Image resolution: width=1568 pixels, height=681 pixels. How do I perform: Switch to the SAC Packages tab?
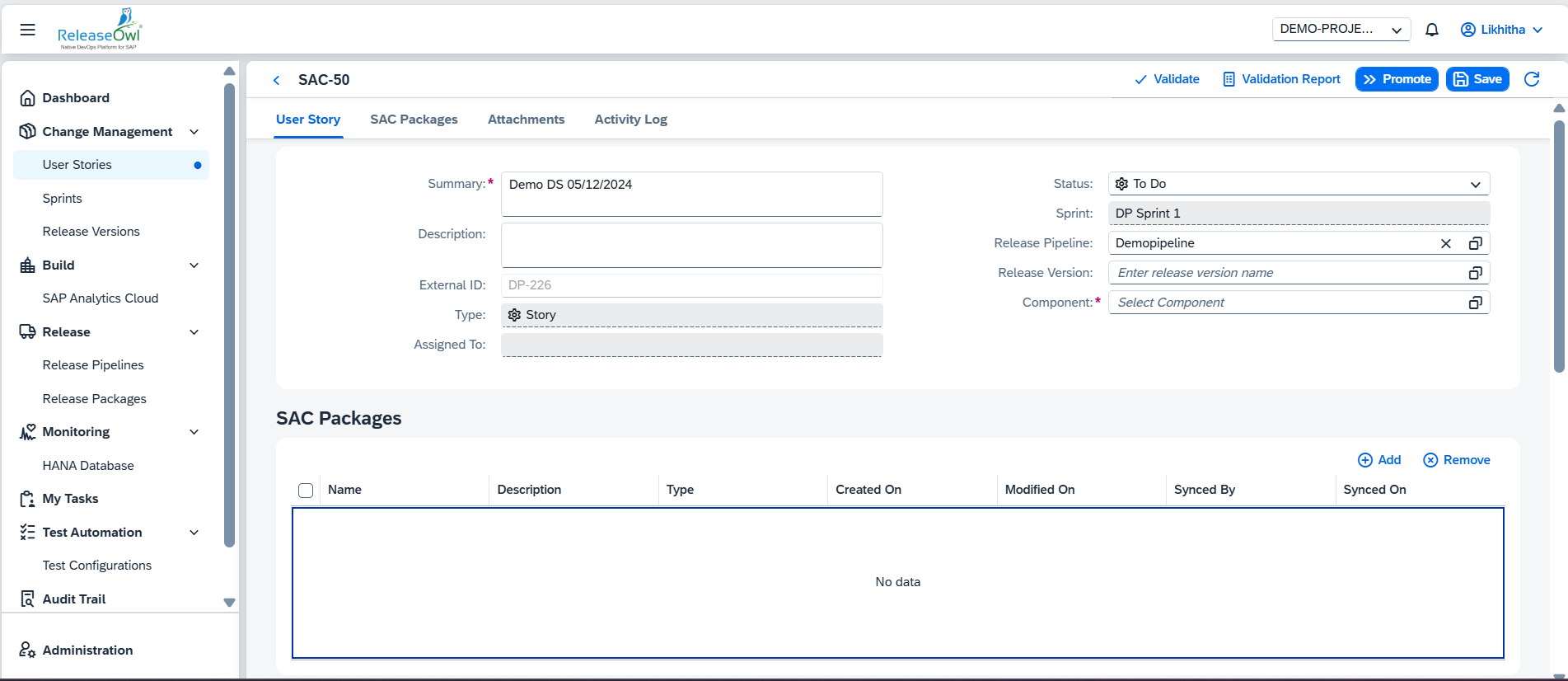coord(414,120)
